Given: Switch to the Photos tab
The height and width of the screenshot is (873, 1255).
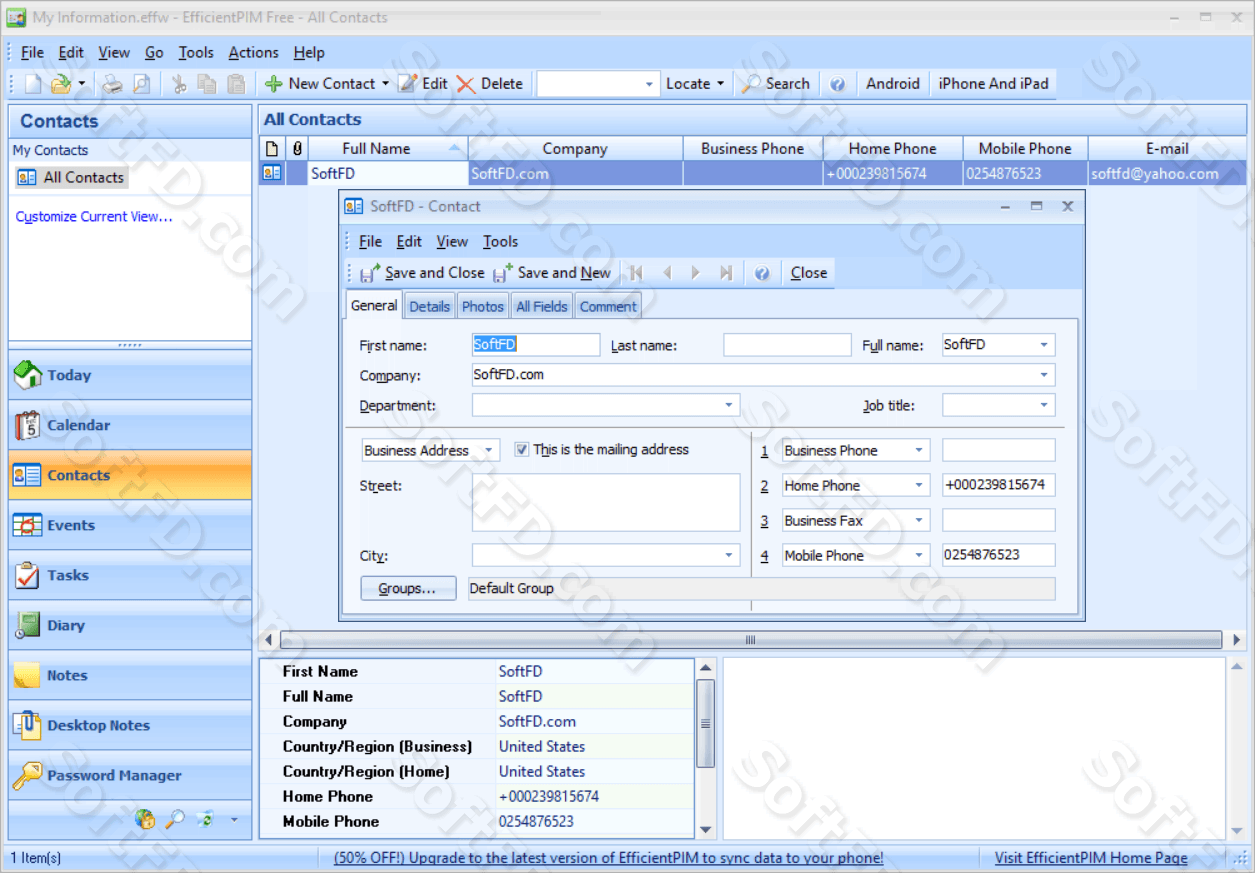Looking at the screenshot, I should click(483, 307).
